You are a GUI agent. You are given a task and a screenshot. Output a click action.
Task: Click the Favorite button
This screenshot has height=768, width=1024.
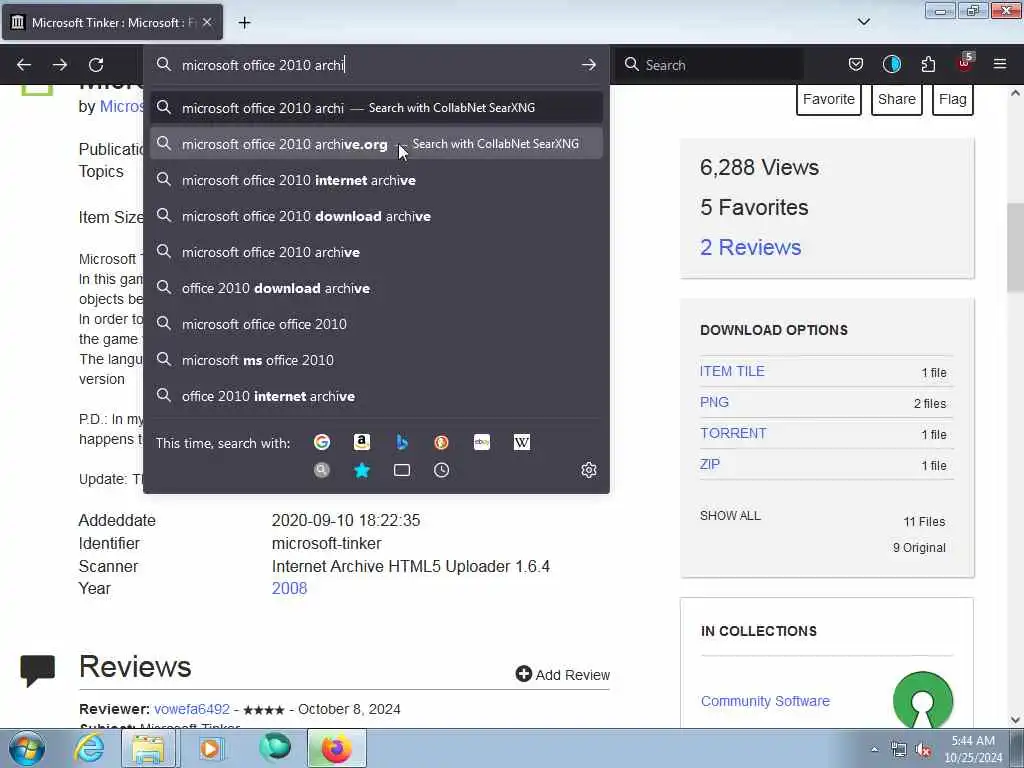829,99
